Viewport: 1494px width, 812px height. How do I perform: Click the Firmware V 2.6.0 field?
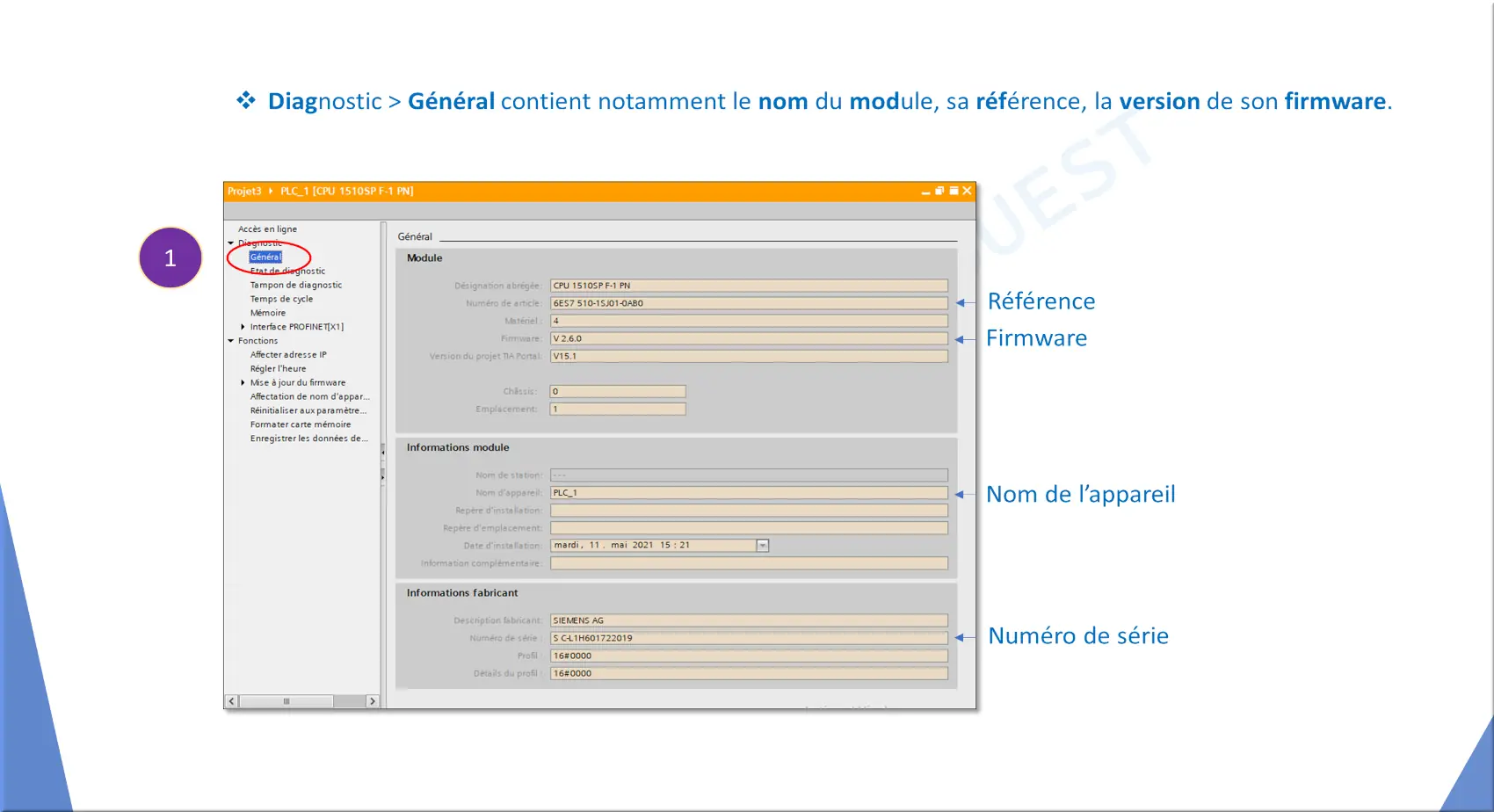pyautogui.click(x=749, y=338)
